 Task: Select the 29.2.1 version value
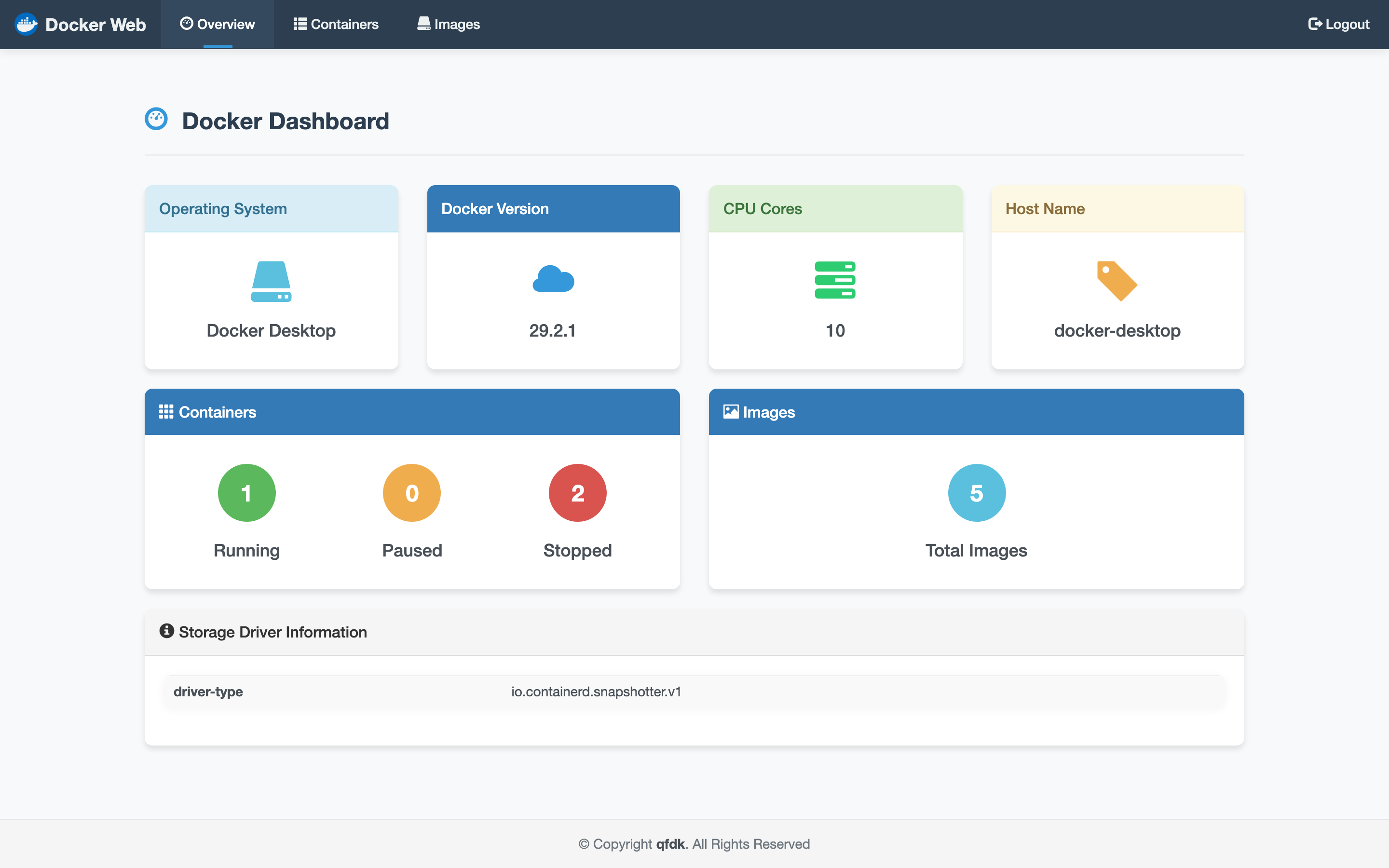(x=553, y=331)
